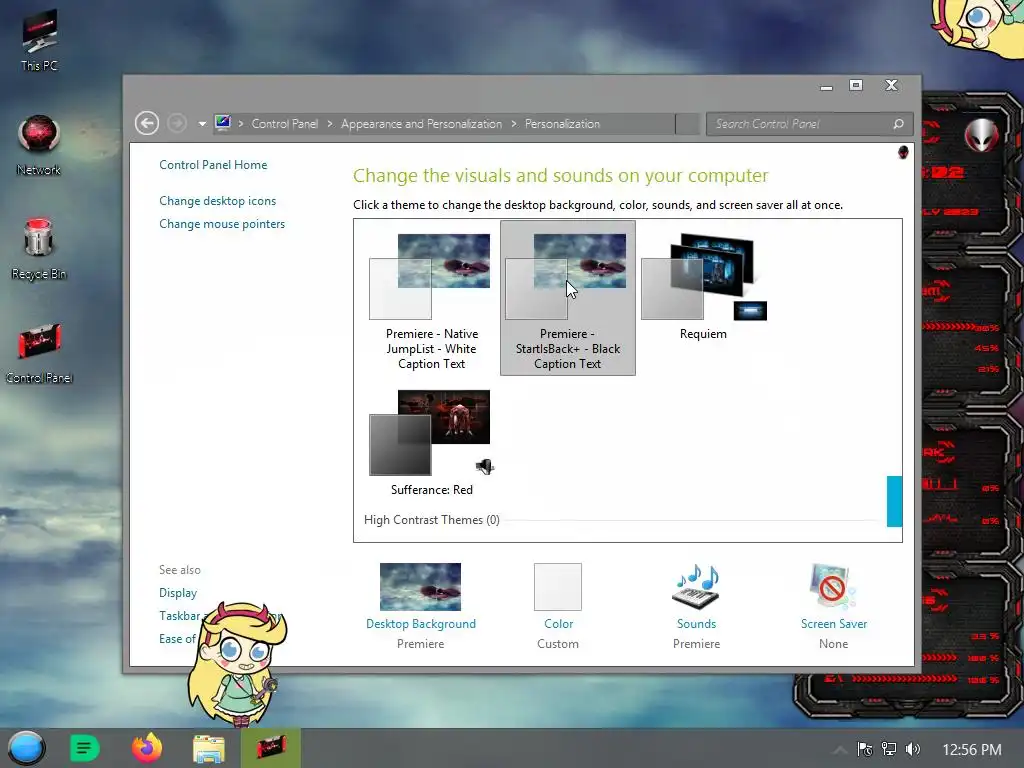
Task: Open the Color link
Action: coord(558,624)
